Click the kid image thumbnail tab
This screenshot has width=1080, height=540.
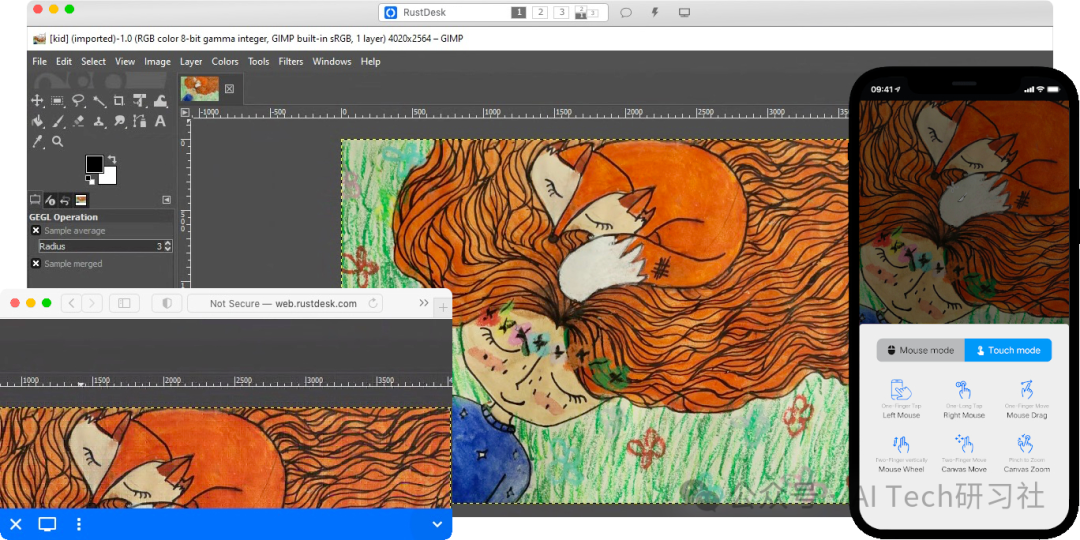200,89
